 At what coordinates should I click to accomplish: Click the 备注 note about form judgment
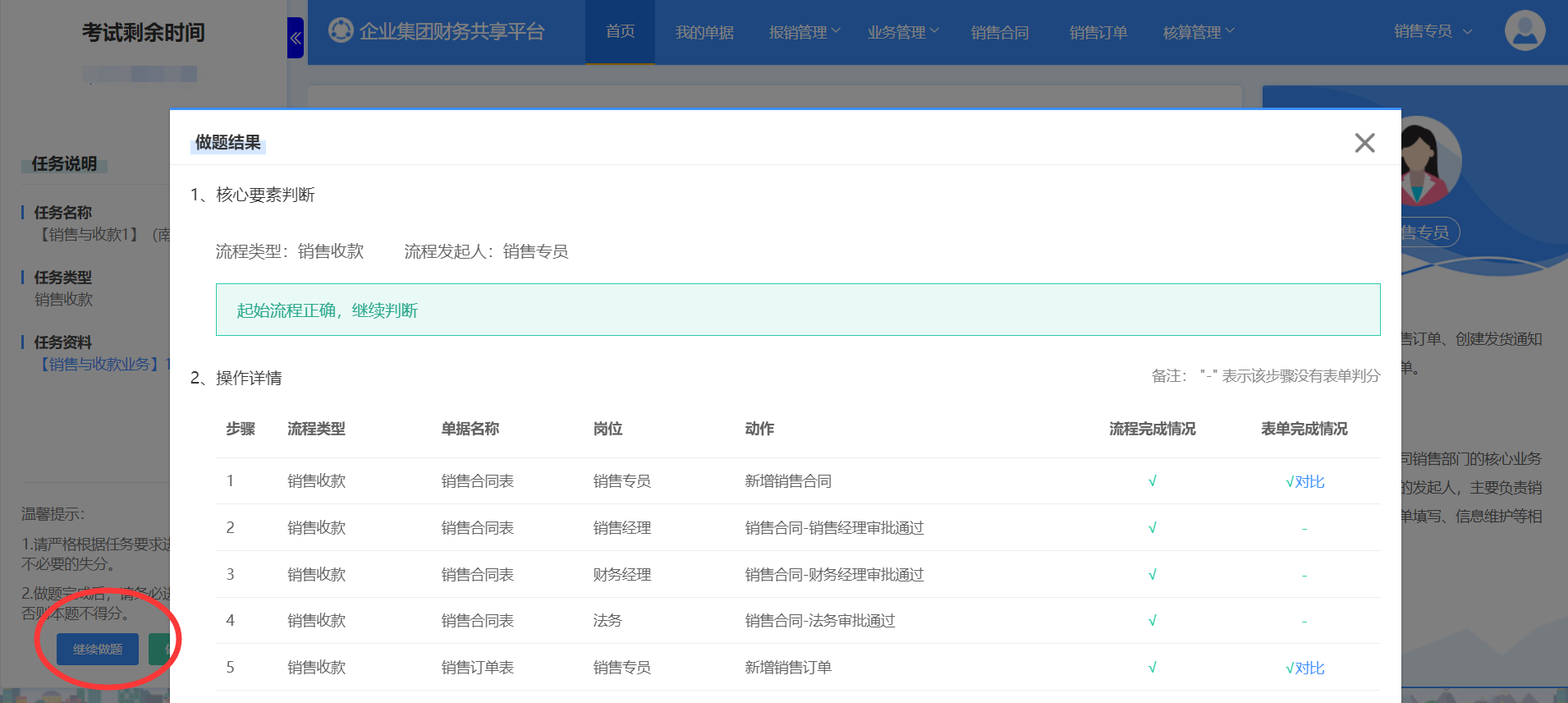pos(1266,376)
